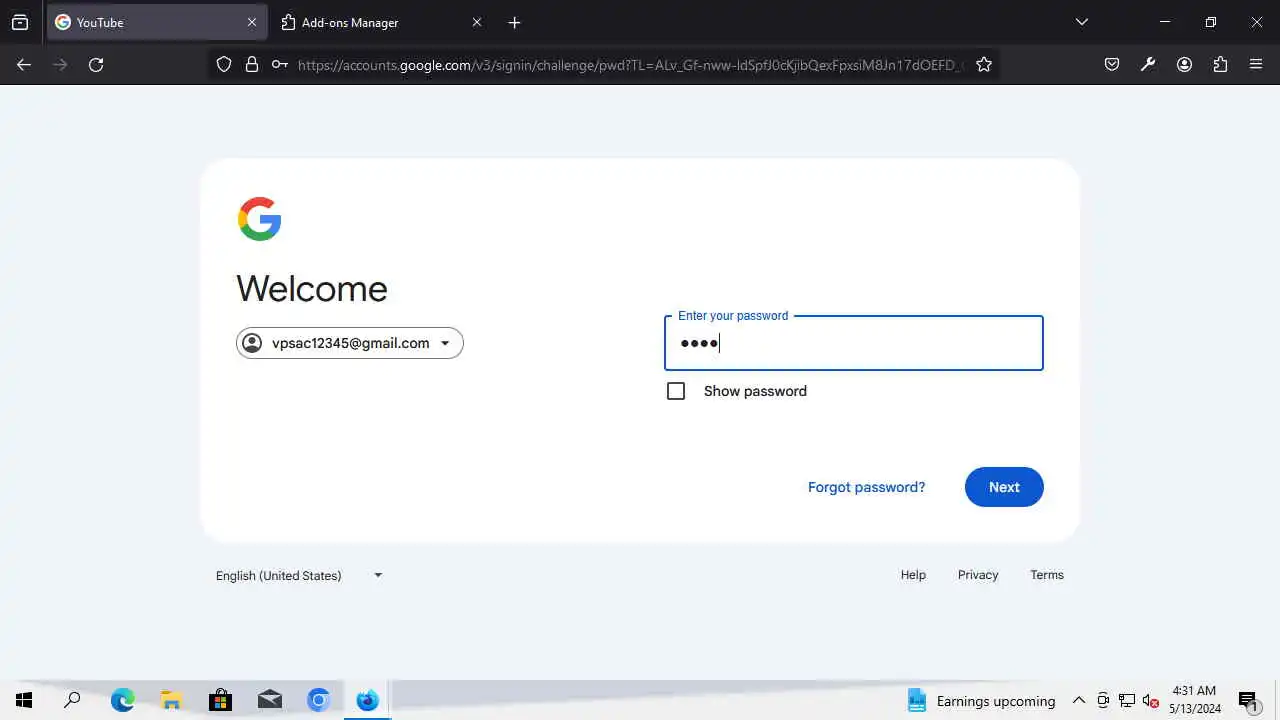Save page to Pocket

pos(1112,64)
